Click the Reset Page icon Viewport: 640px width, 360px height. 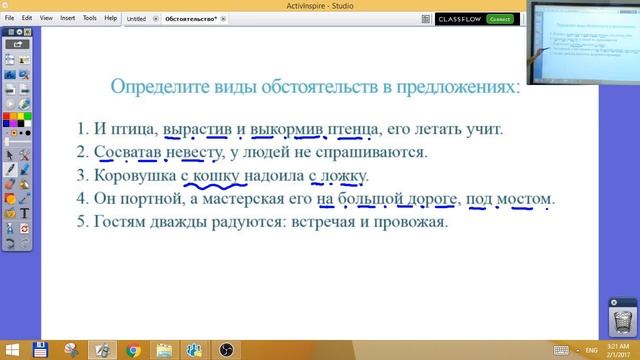24,229
